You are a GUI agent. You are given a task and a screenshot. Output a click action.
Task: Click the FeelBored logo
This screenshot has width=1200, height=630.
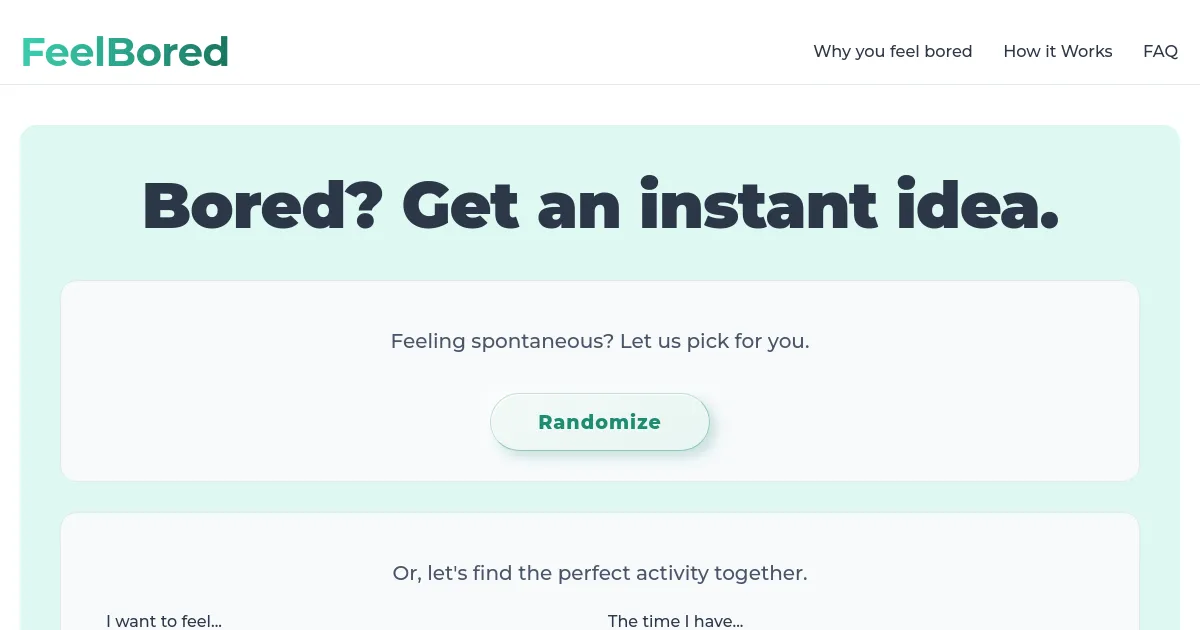[125, 52]
